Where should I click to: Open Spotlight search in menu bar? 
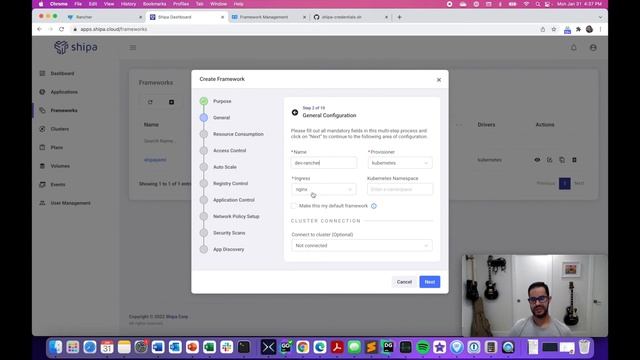coord(538,4)
